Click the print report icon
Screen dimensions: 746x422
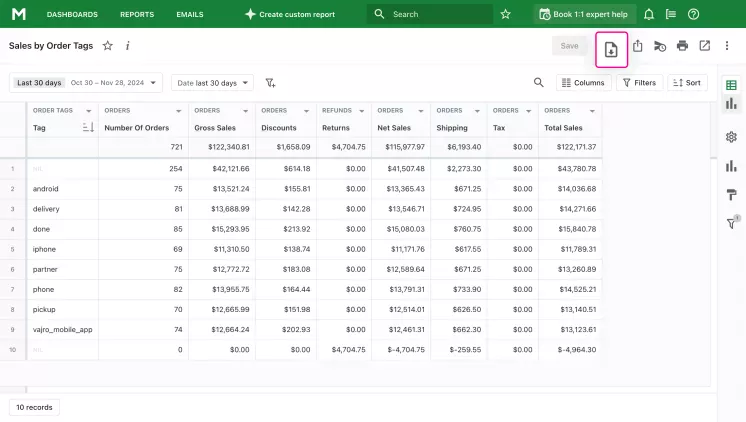682,46
